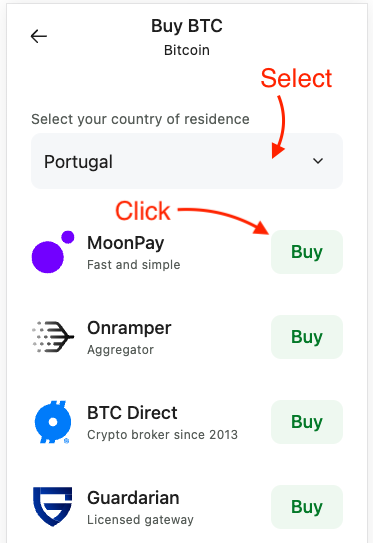The image size is (373, 543).
Task: Buy BTC via Guardarian
Action: coord(307,507)
